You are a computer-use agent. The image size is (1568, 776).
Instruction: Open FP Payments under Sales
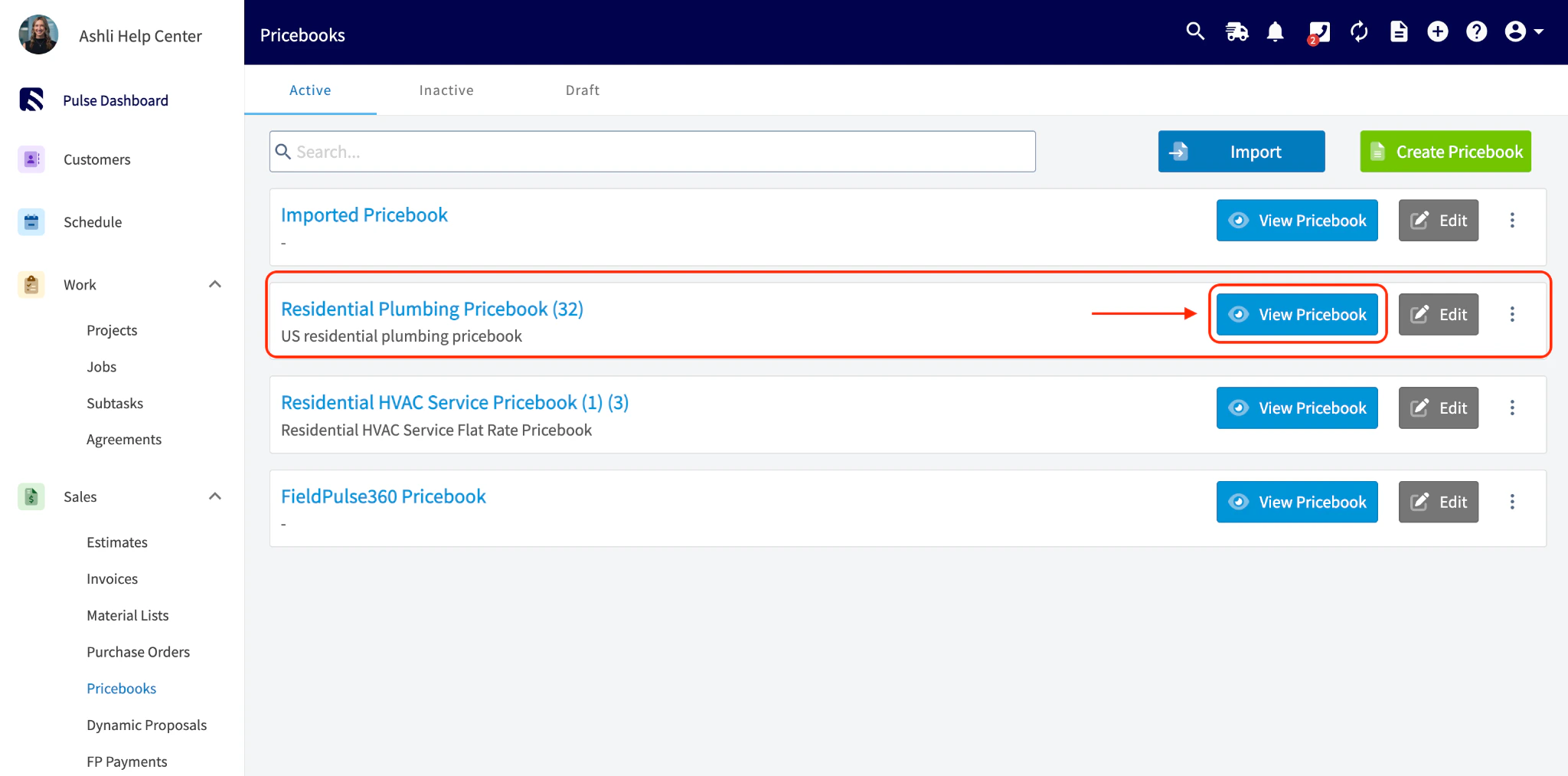pos(127,761)
